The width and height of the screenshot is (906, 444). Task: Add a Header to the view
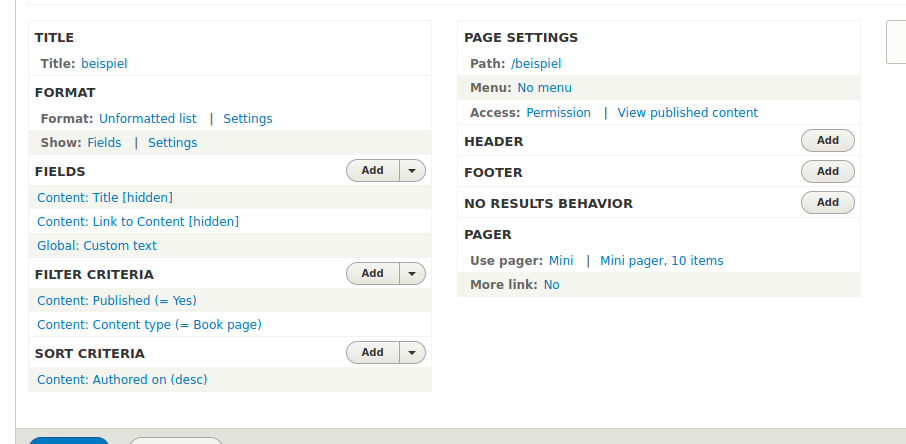(827, 141)
